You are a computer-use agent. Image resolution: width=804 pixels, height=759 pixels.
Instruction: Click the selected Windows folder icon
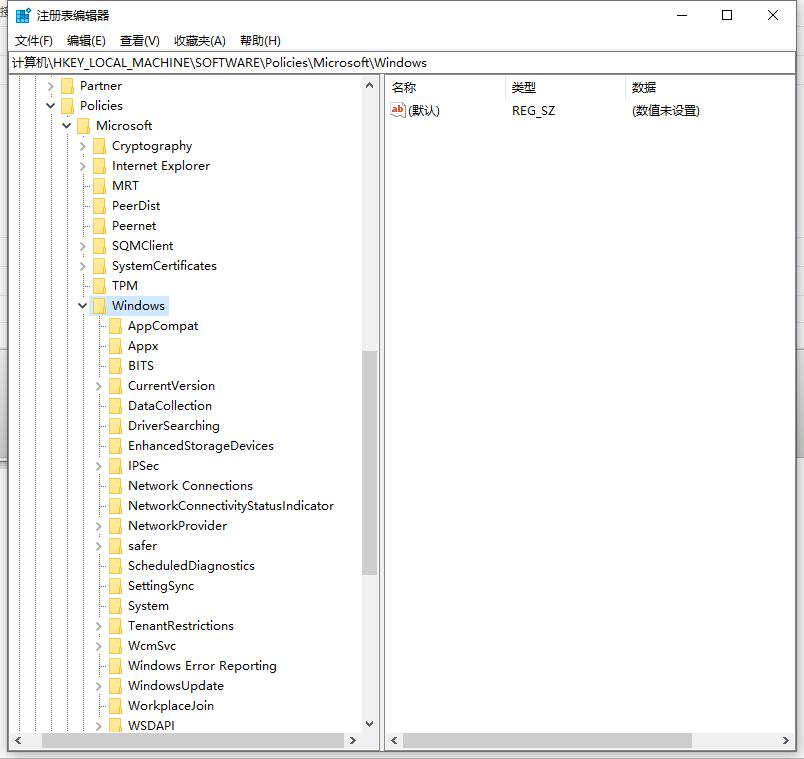pyautogui.click(x=99, y=306)
